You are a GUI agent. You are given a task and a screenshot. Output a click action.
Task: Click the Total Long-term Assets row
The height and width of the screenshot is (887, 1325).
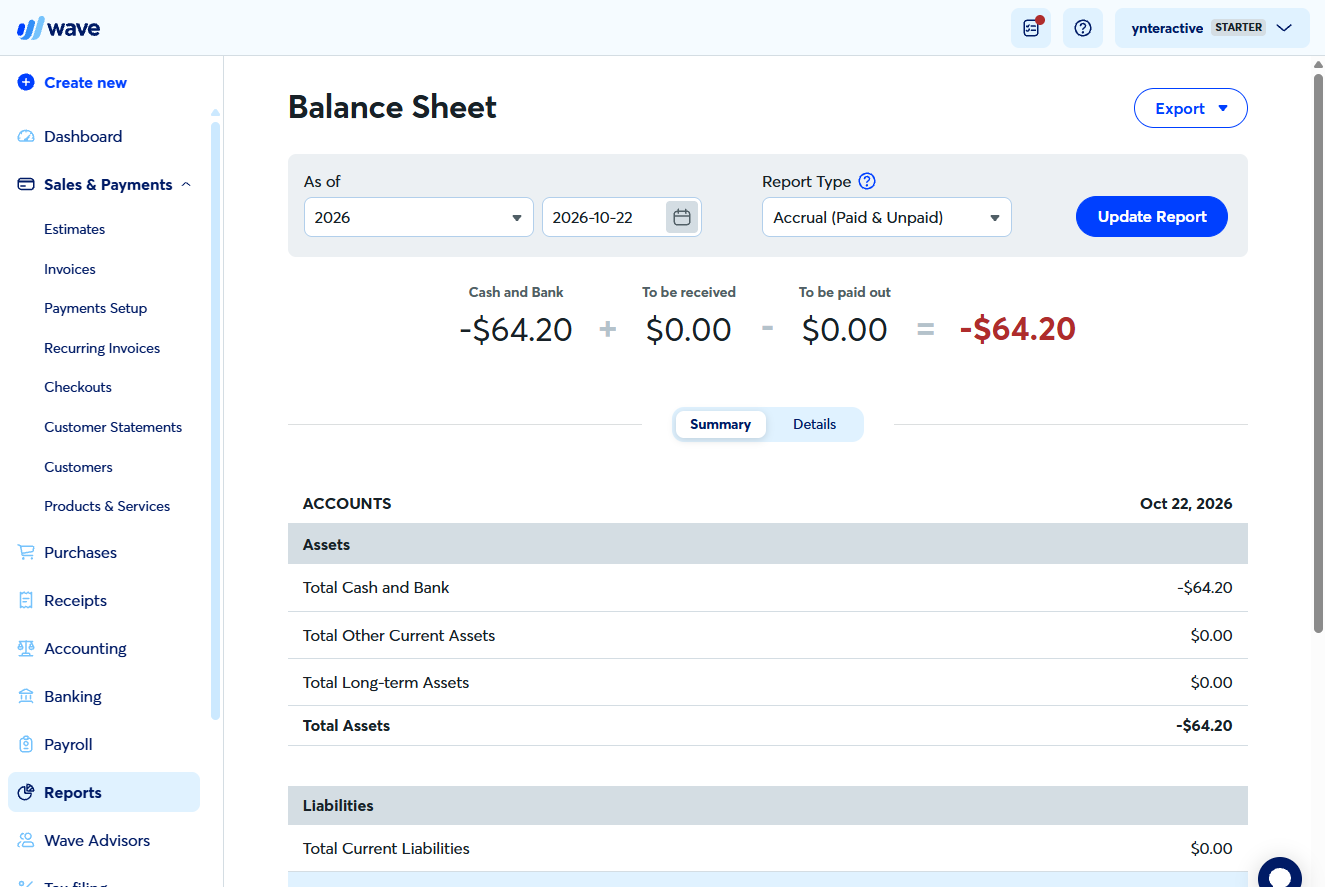tap(768, 683)
